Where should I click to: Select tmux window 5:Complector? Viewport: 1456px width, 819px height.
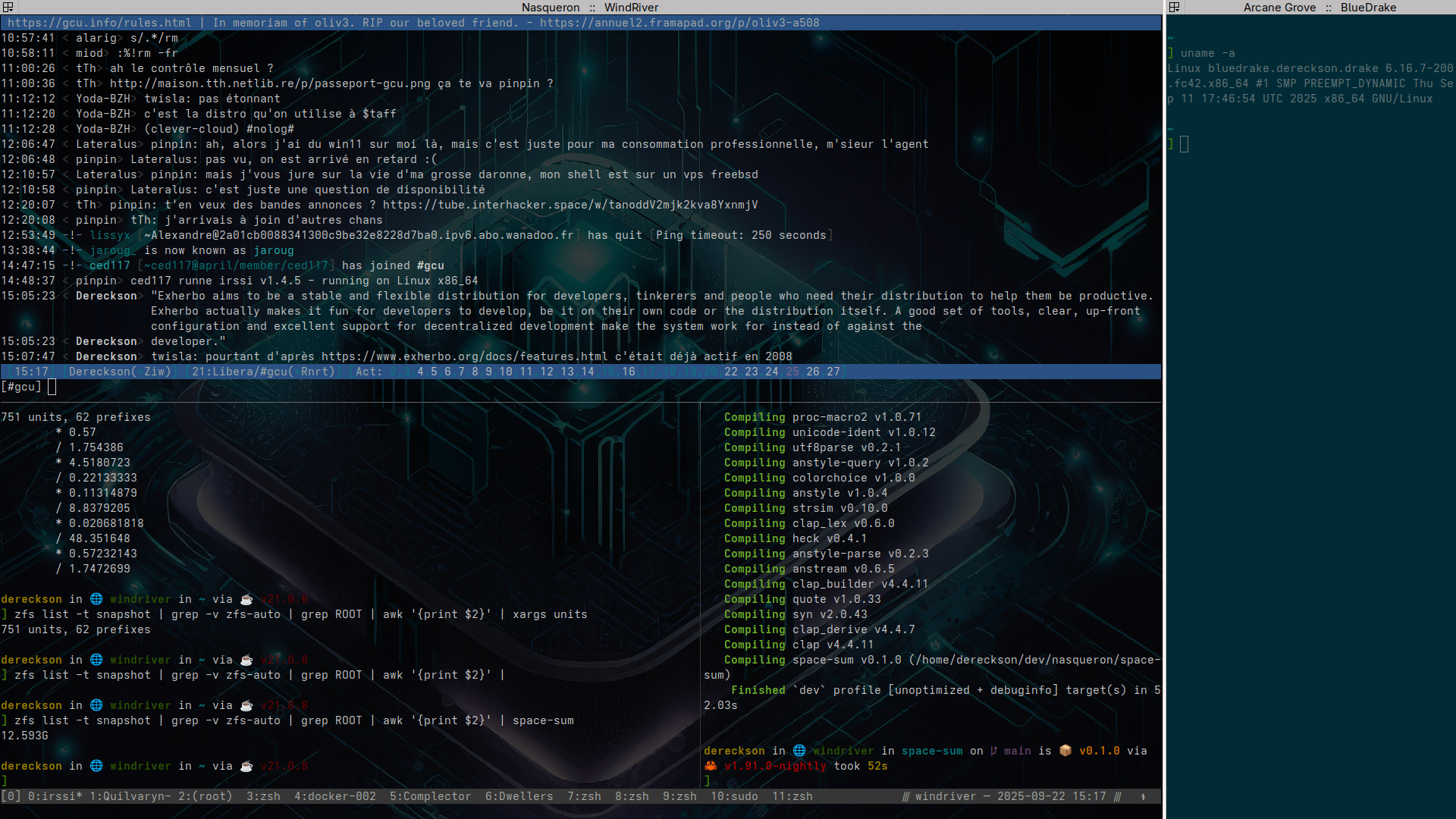click(x=430, y=796)
